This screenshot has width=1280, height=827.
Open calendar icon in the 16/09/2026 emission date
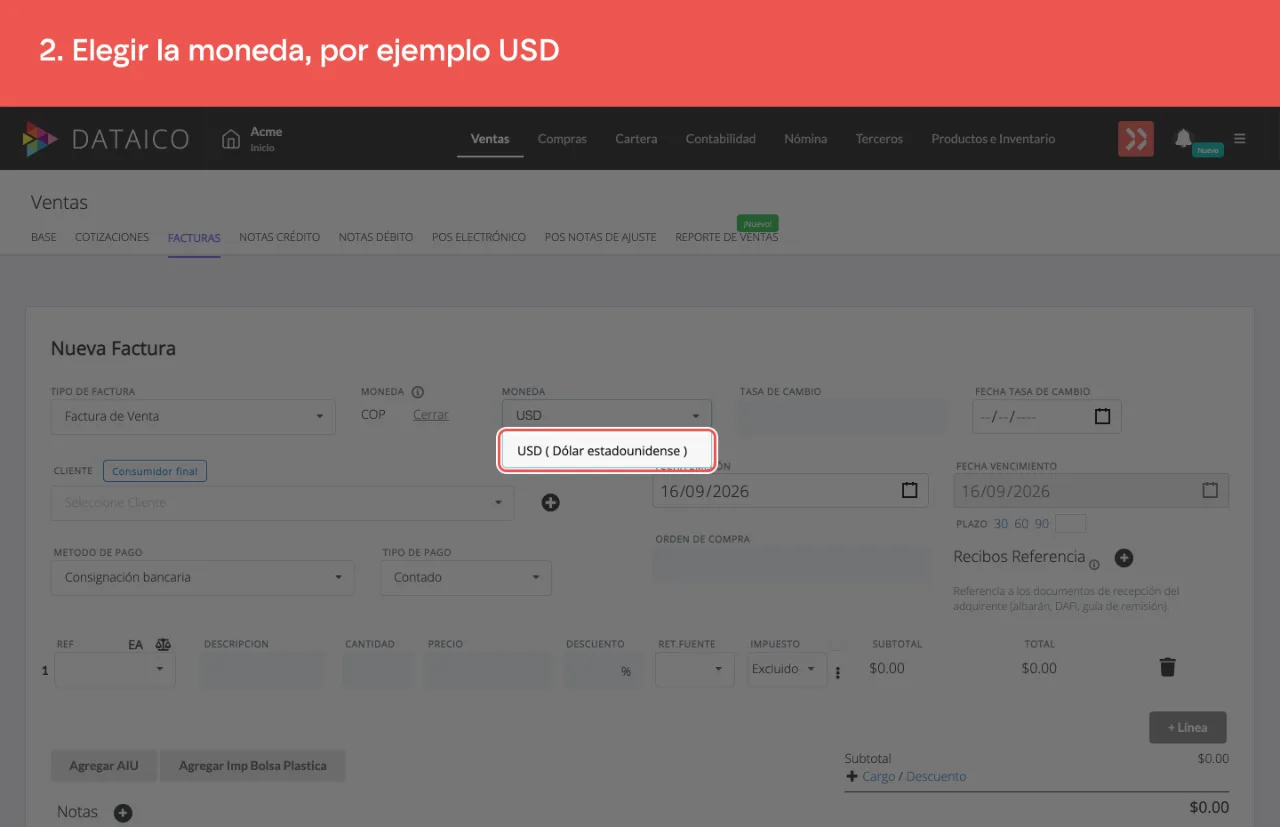point(910,490)
